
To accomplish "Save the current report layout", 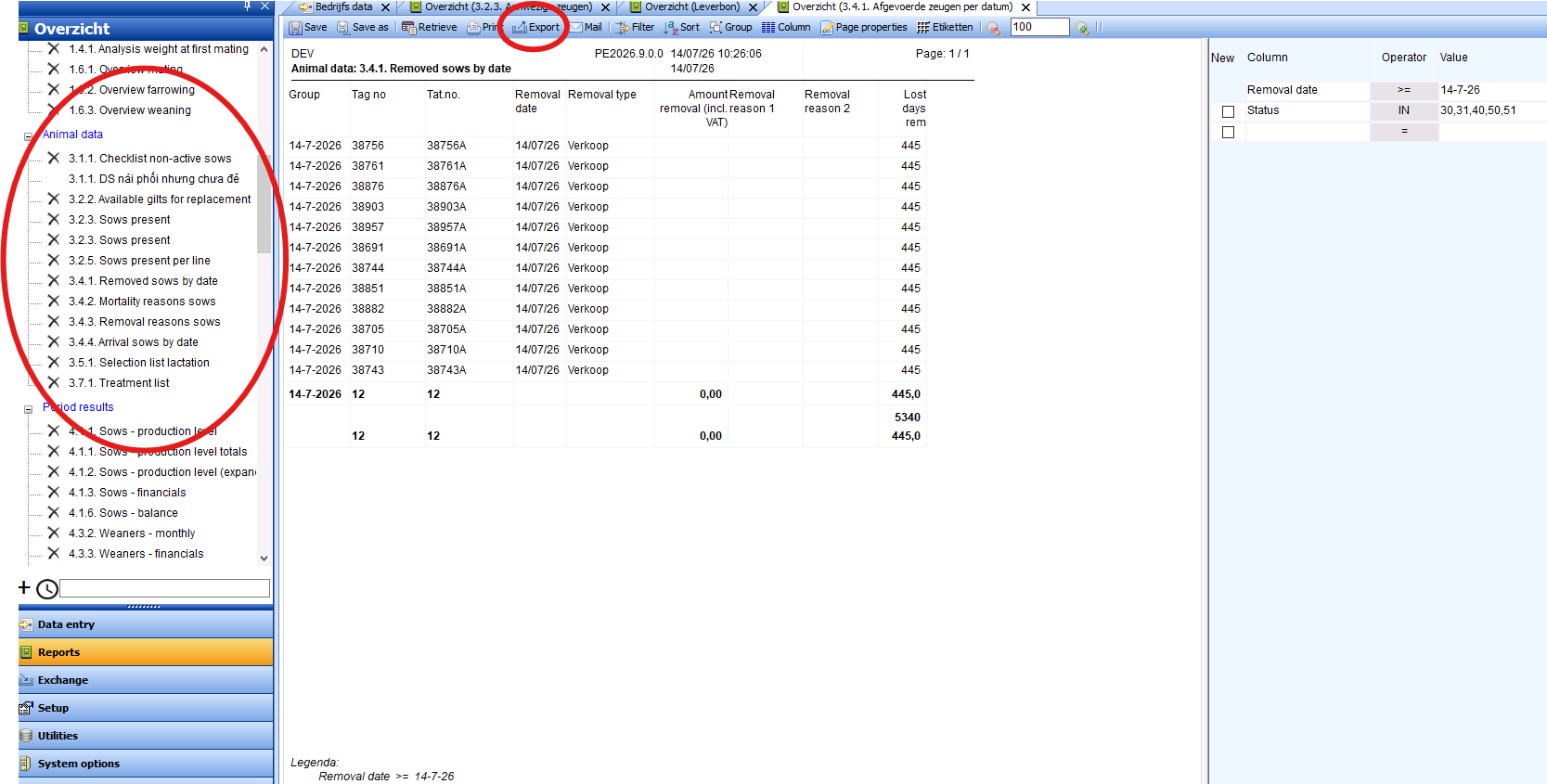I will [x=307, y=28].
